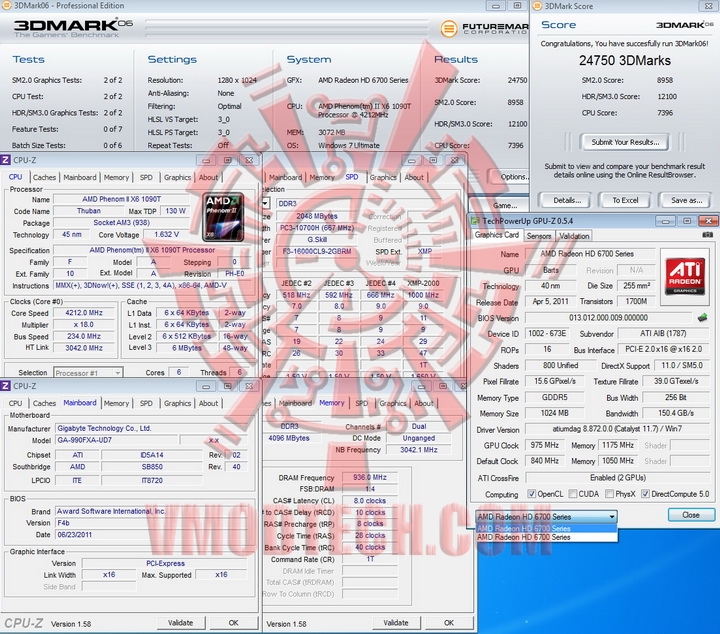Screen dimensions: 720x634
Task: Minimize the TechPowerUp GPU-Z window
Action: pyautogui.click(x=665, y=221)
